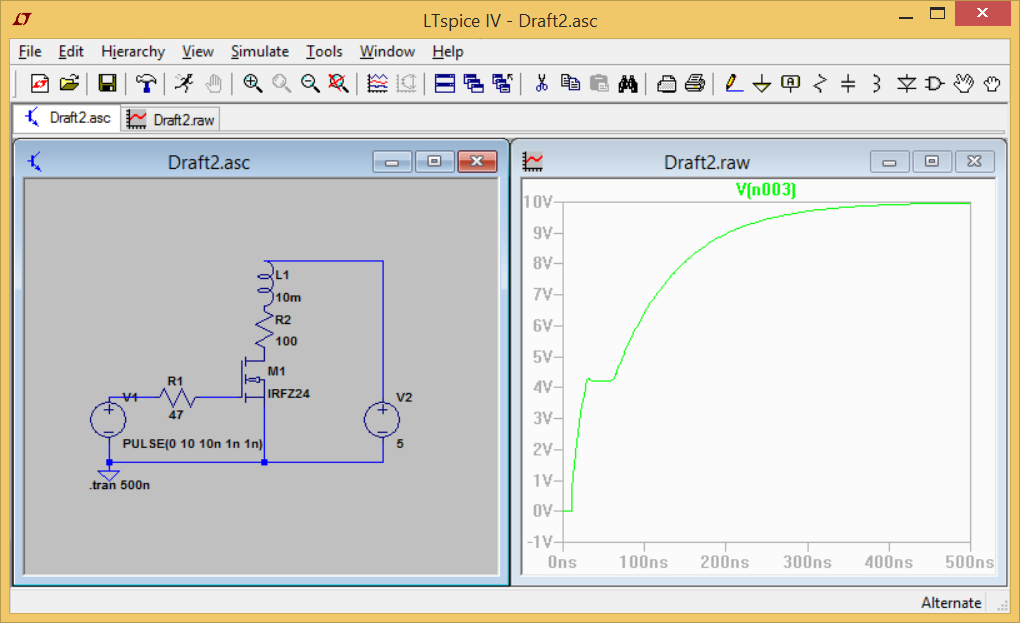Maximize the Draft2.asc child window
Image resolution: width=1020 pixels, height=623 pixels.
point(434,161)
